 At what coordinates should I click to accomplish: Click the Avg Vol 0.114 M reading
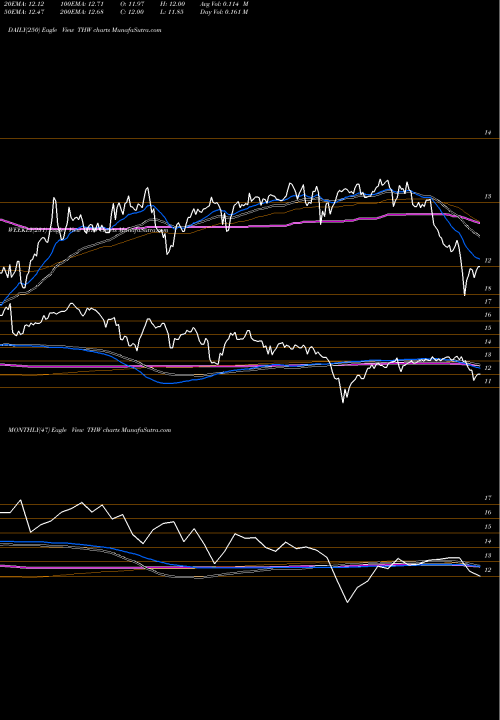(x=225, y=4)
